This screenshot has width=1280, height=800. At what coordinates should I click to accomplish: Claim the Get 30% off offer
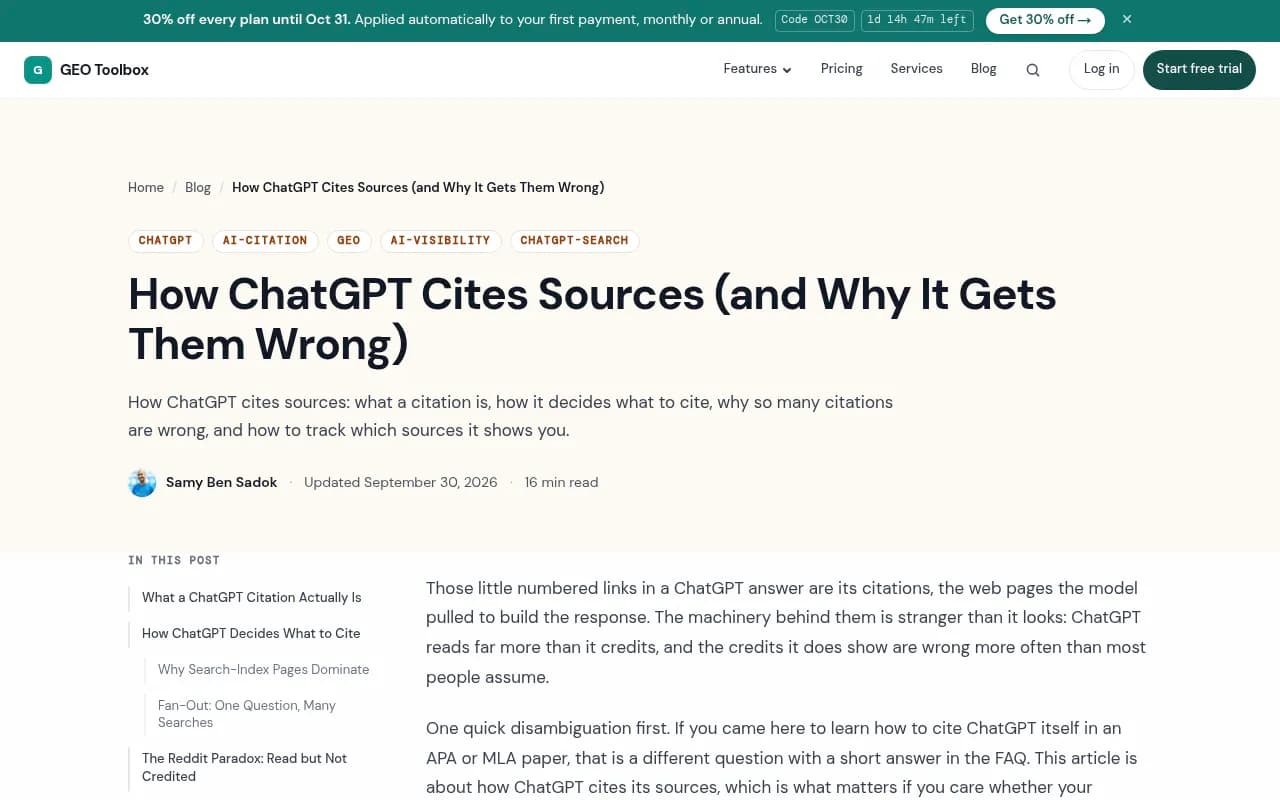(x=1045, y=20)
